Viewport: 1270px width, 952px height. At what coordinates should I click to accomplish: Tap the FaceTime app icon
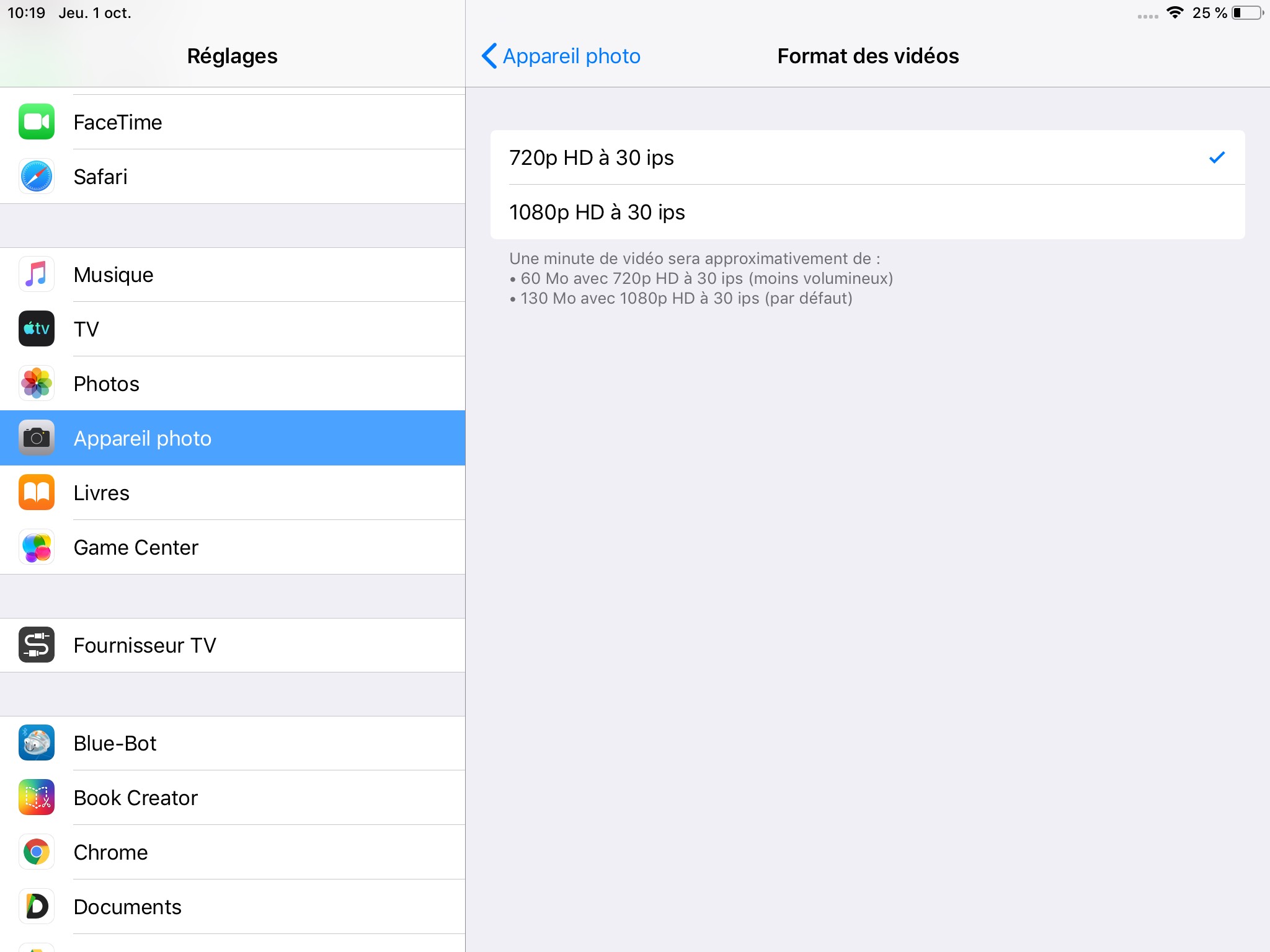click(x=37, y=122)
